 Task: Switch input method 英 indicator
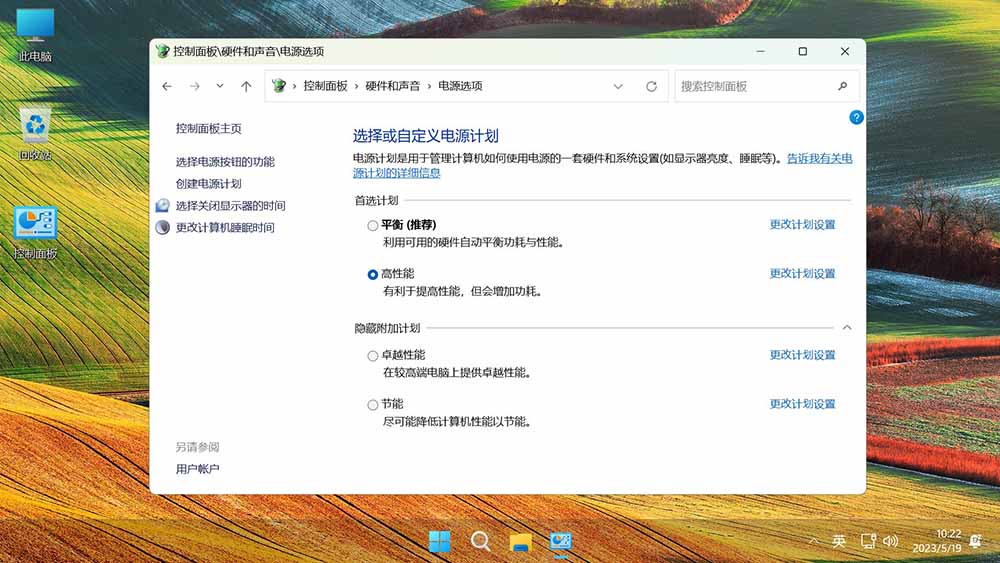point(839,541)
